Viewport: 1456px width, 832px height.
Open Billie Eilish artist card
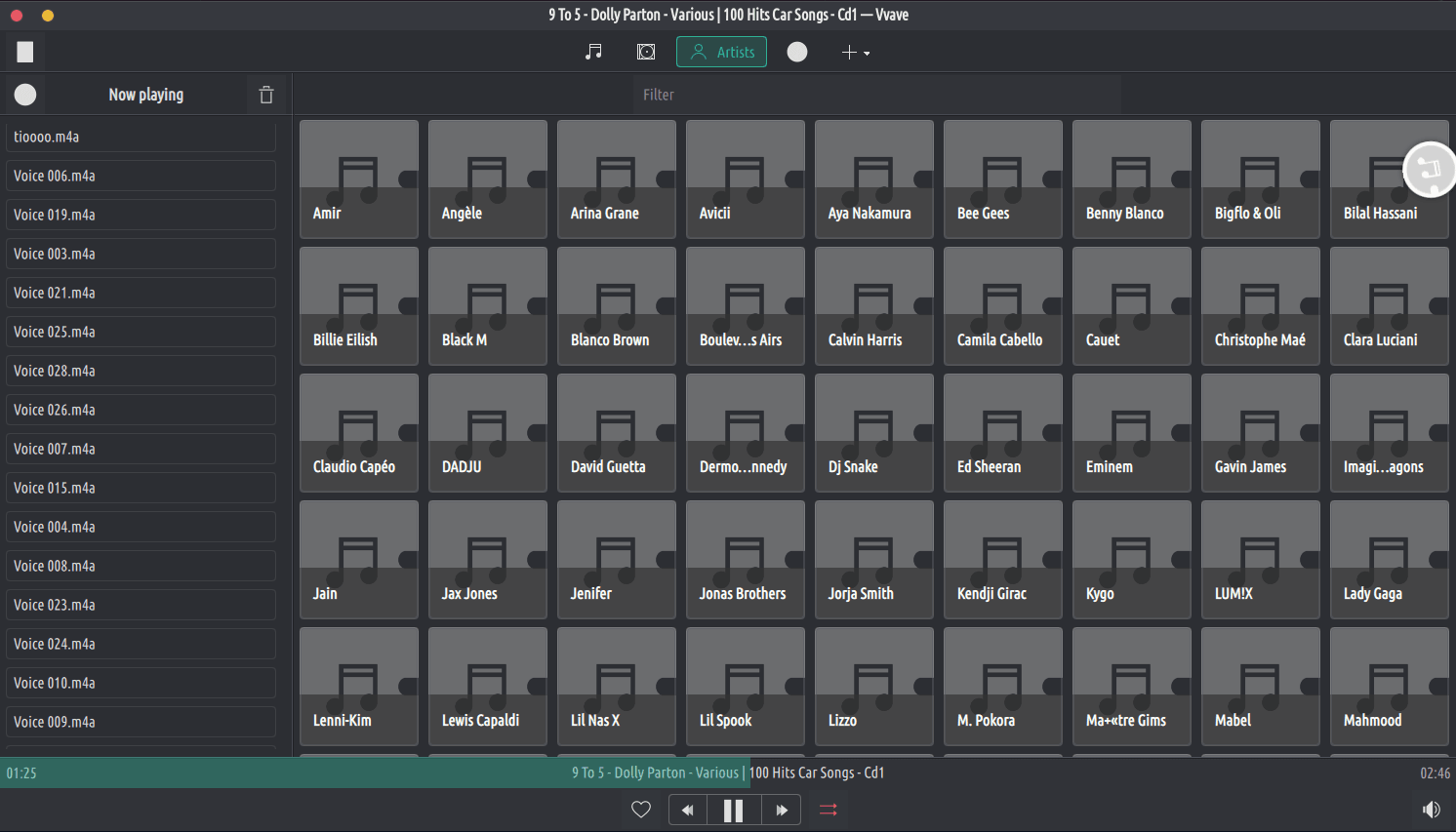click(358, 306)
